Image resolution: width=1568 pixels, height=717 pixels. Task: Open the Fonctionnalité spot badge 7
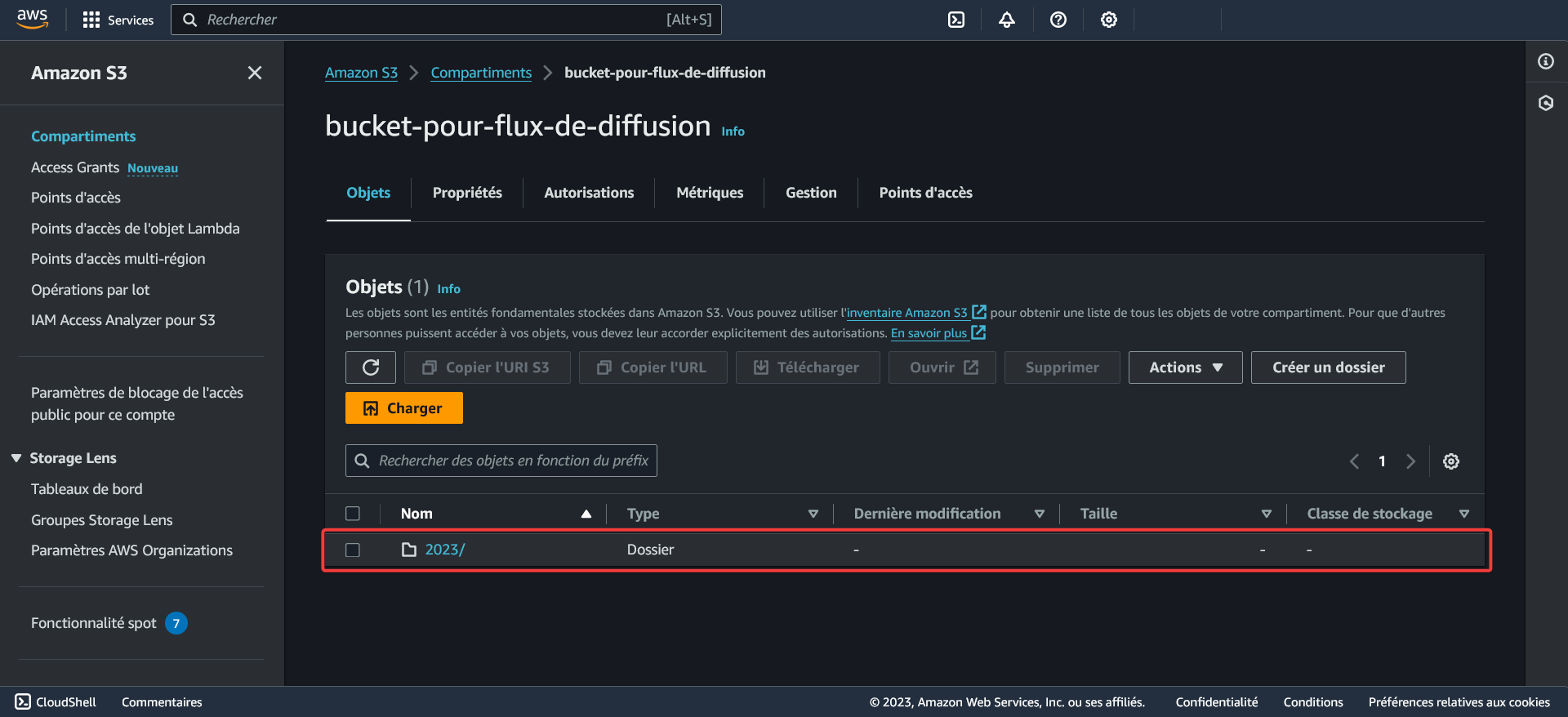(176, 623)
